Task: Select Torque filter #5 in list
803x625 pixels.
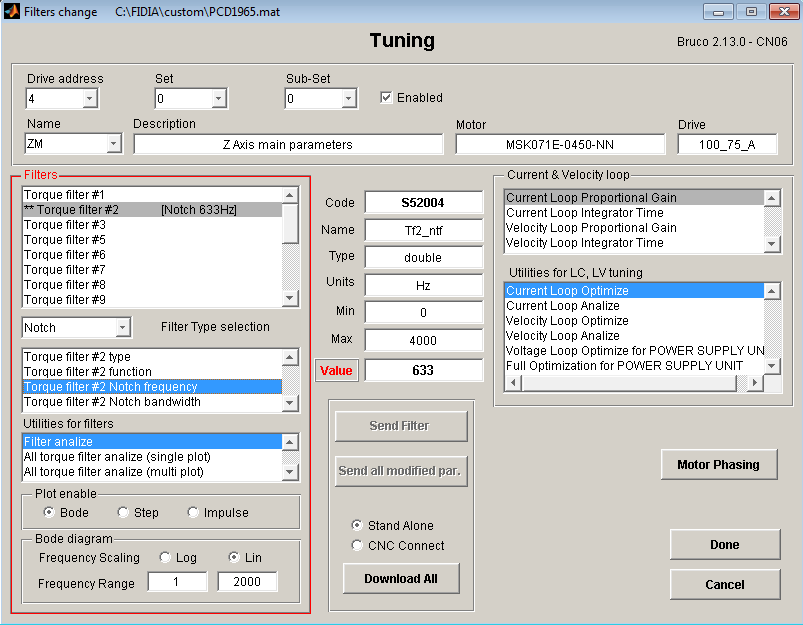Action: pos(65,240)
